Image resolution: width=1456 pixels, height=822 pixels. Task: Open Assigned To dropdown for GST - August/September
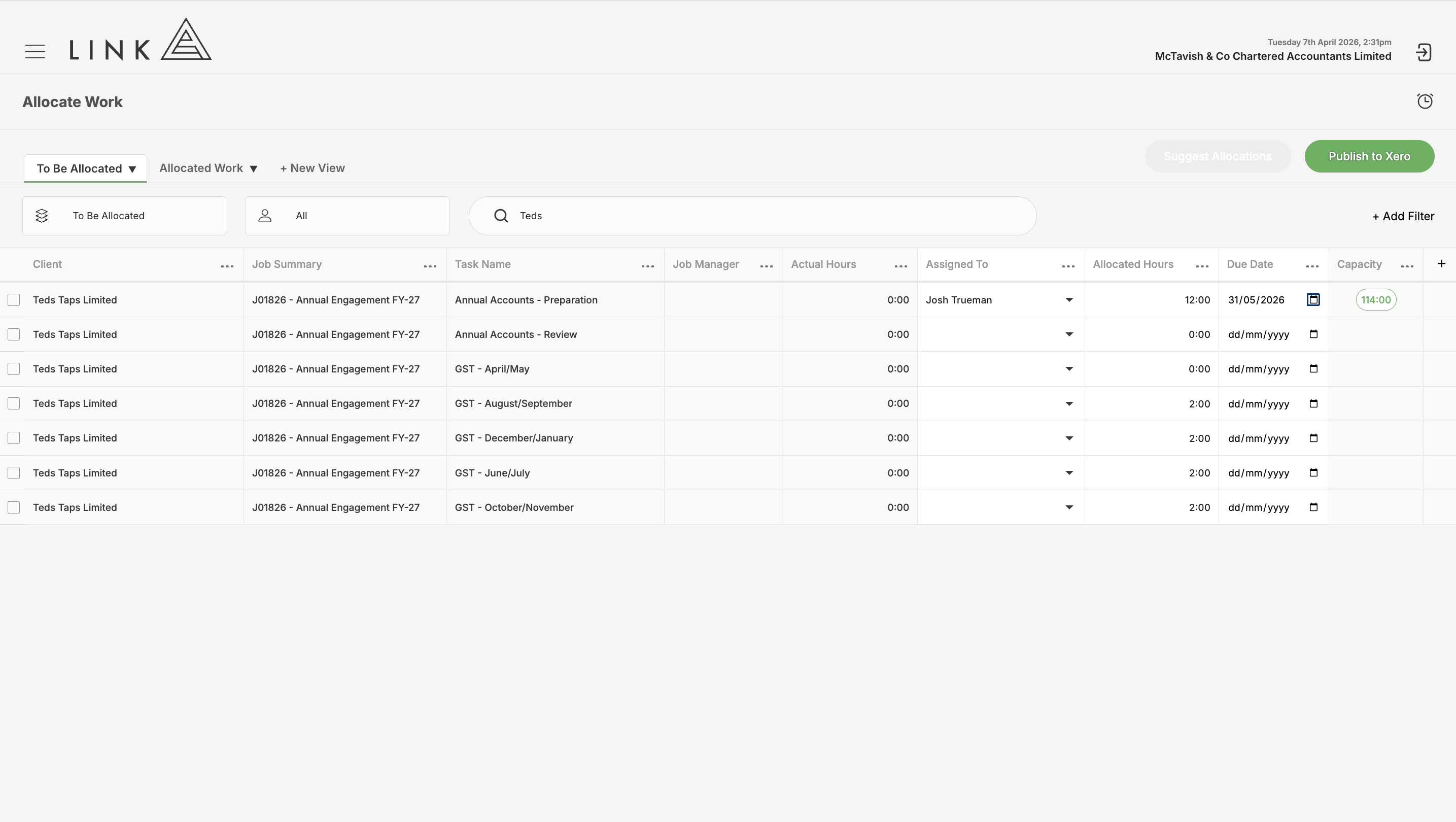[1000, 404]
